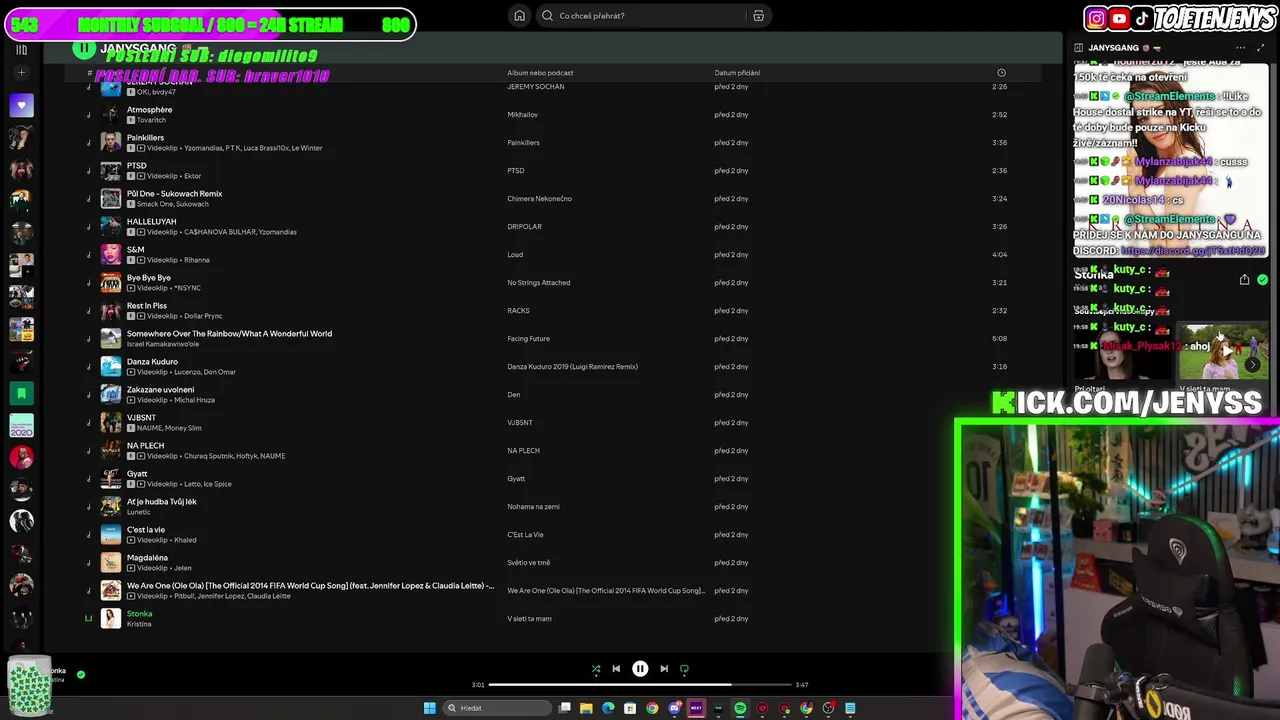The image size is (1280, 720).
Task: Select the track 'Zakazane uvolneni'
Action: click(160, 390)
